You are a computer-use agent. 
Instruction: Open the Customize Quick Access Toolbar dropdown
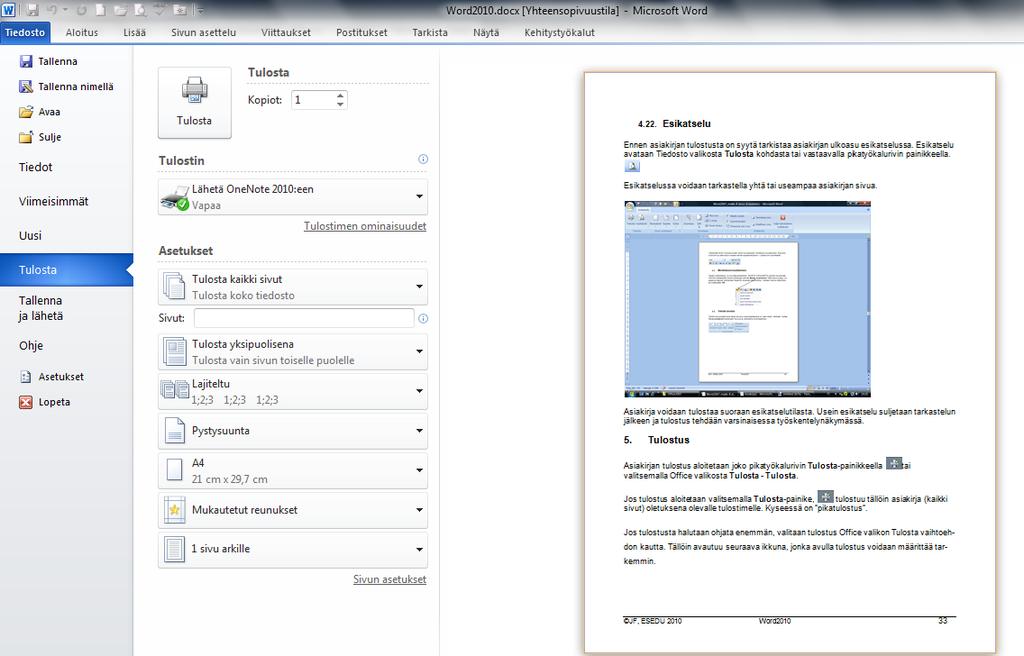click(201, 10)
